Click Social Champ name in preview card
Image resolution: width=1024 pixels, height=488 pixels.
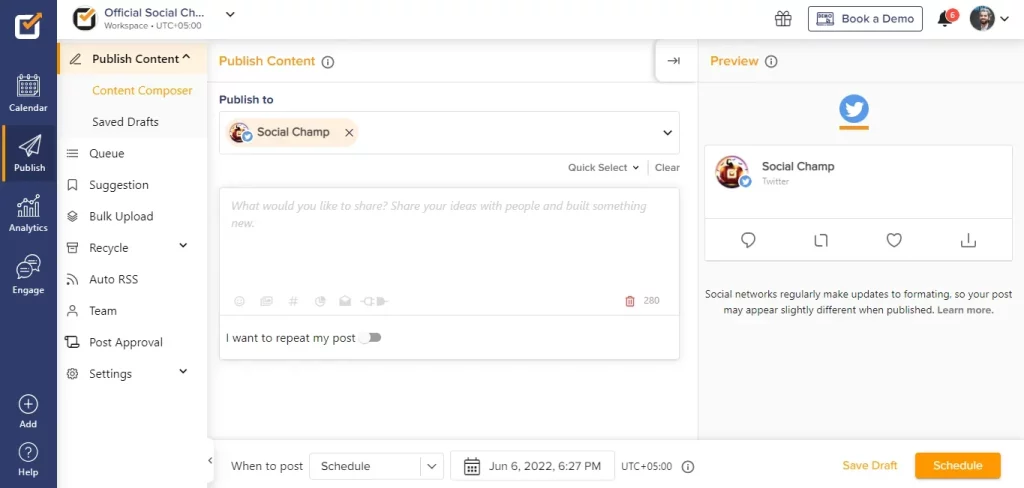coord(798,166)
